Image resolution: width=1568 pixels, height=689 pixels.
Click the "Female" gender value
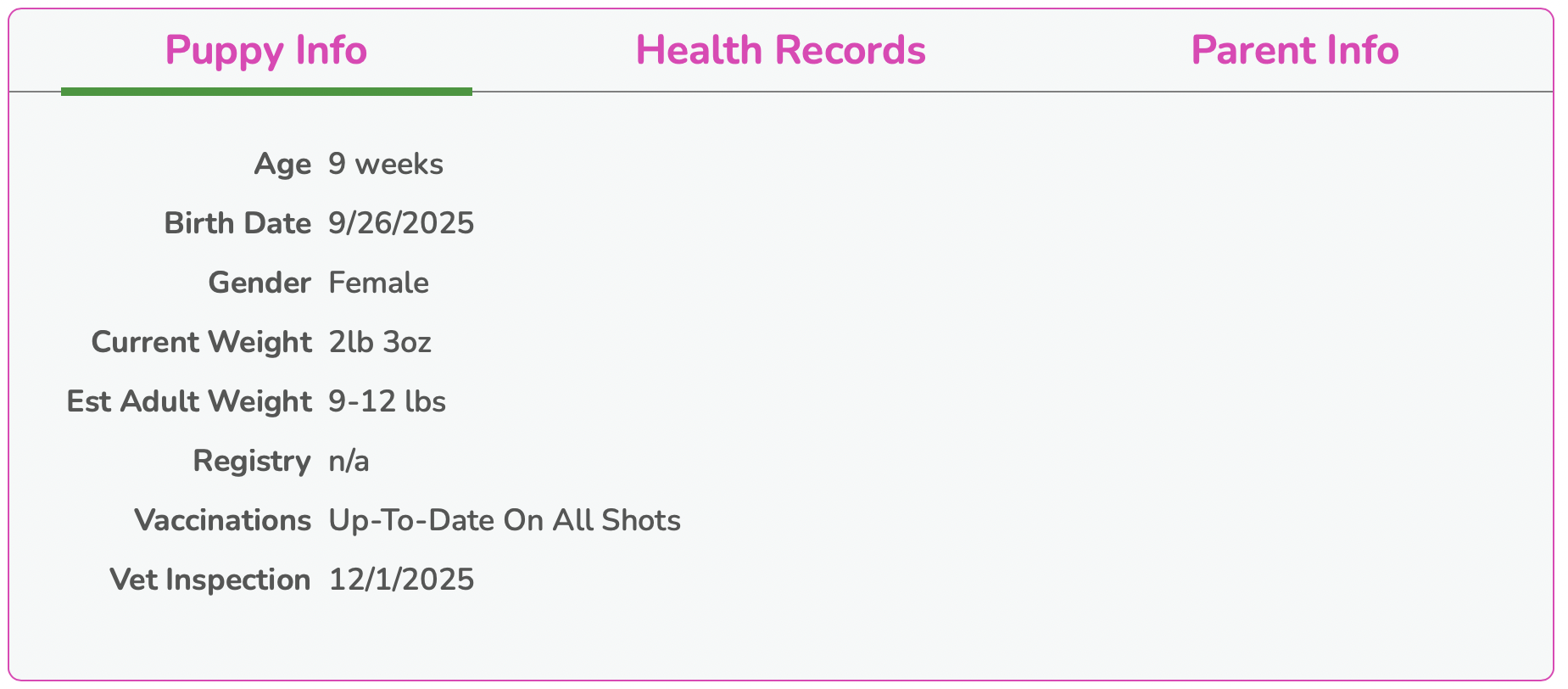click(x=378, y=283)
